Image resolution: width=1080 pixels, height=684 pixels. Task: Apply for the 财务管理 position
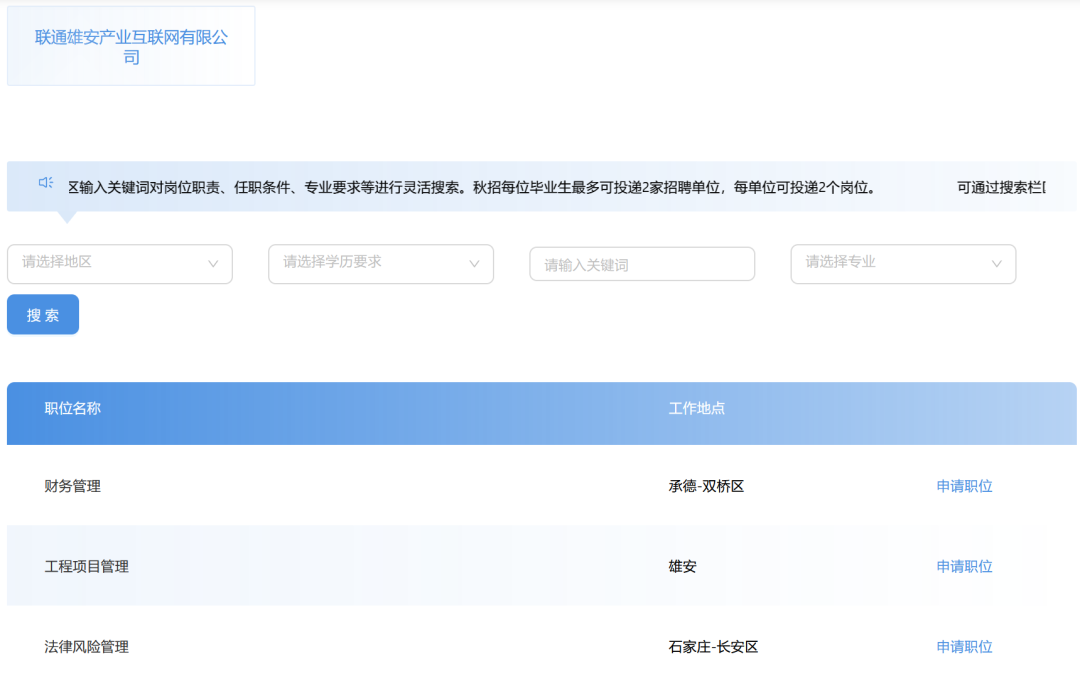964,486
